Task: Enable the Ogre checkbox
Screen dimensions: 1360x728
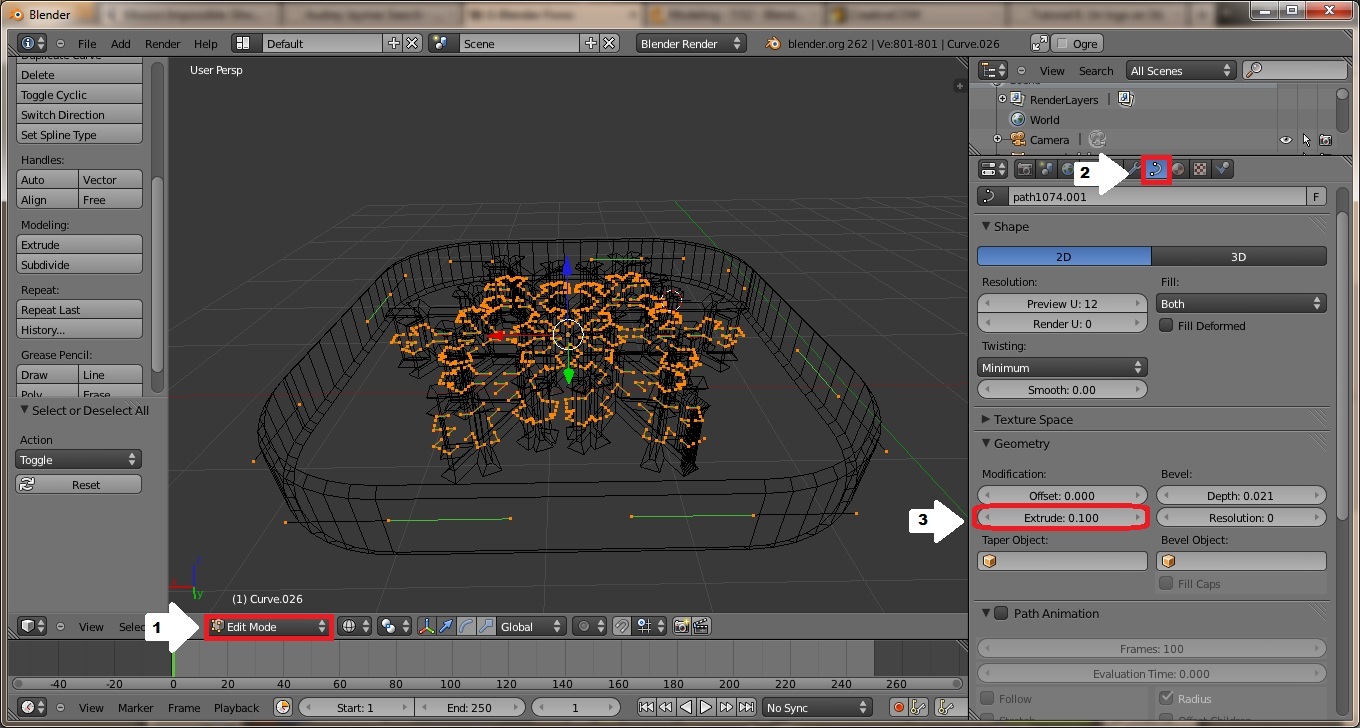Action: 1062,44
